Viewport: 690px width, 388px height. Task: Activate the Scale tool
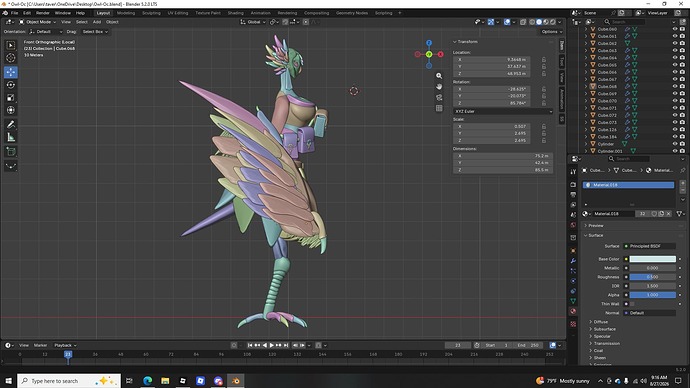click(x=11, y=98)
